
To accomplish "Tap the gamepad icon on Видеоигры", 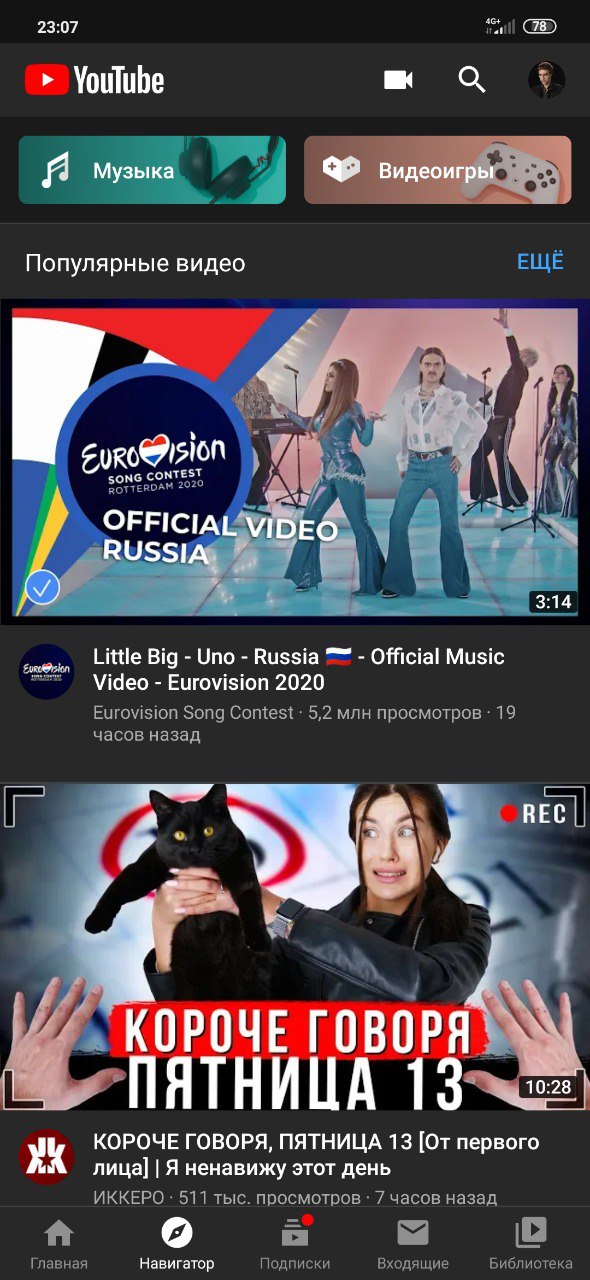I will point(341,170).
